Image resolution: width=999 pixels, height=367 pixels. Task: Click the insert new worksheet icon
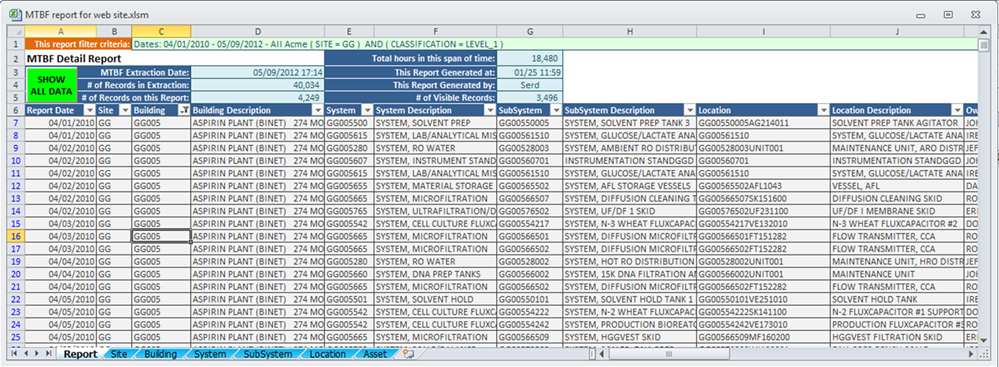point(408,354)
